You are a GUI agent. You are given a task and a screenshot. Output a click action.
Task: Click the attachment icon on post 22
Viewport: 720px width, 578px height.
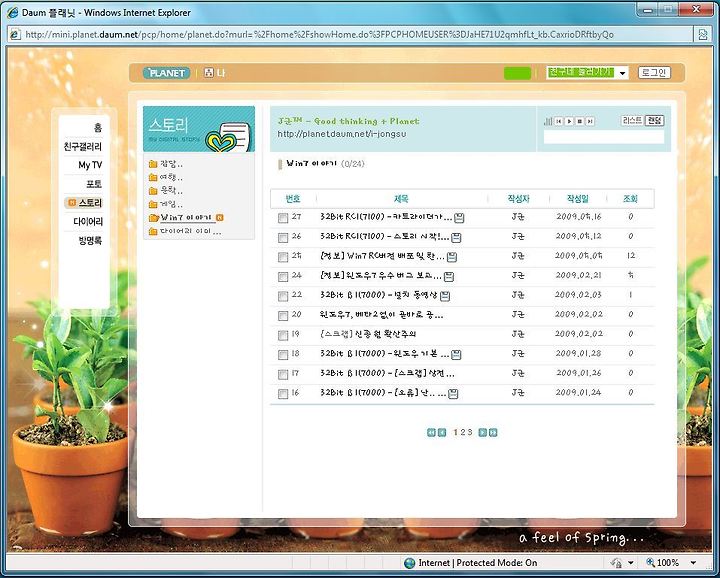tap(445, 296)
